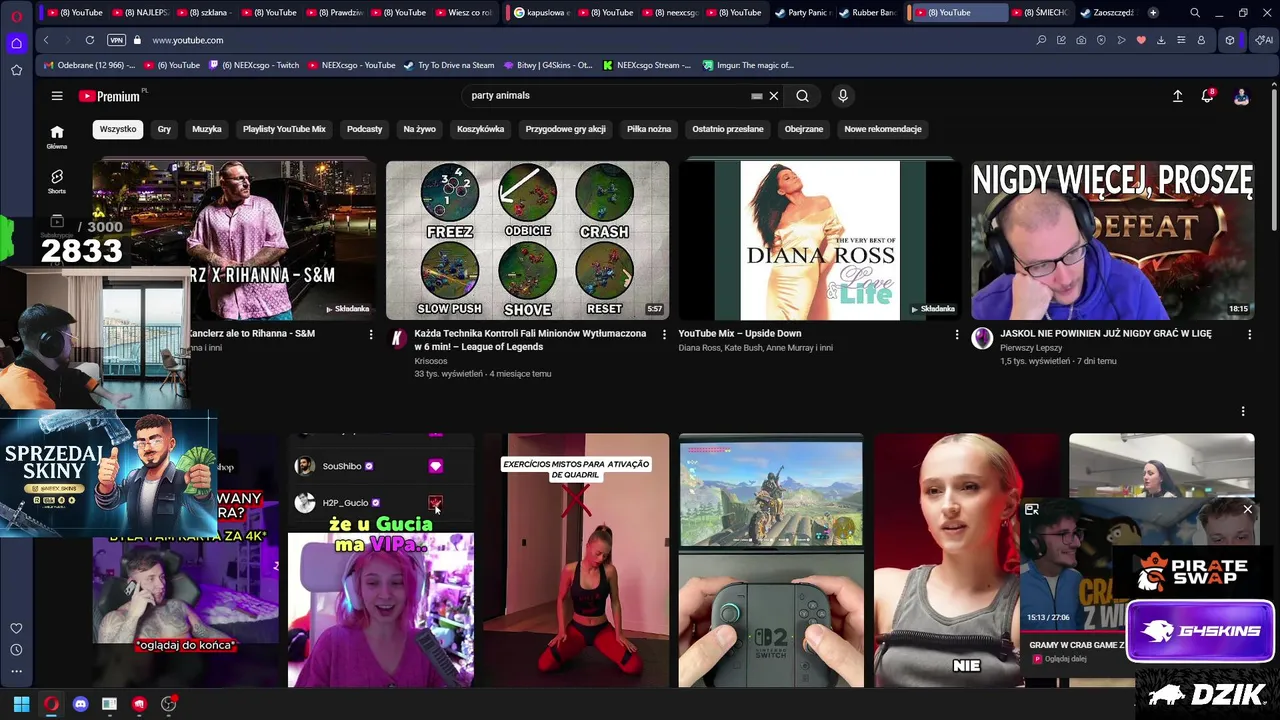Select the Piłka nożna filter chip
Viewport: 1280px width, 720px height.
649,129
